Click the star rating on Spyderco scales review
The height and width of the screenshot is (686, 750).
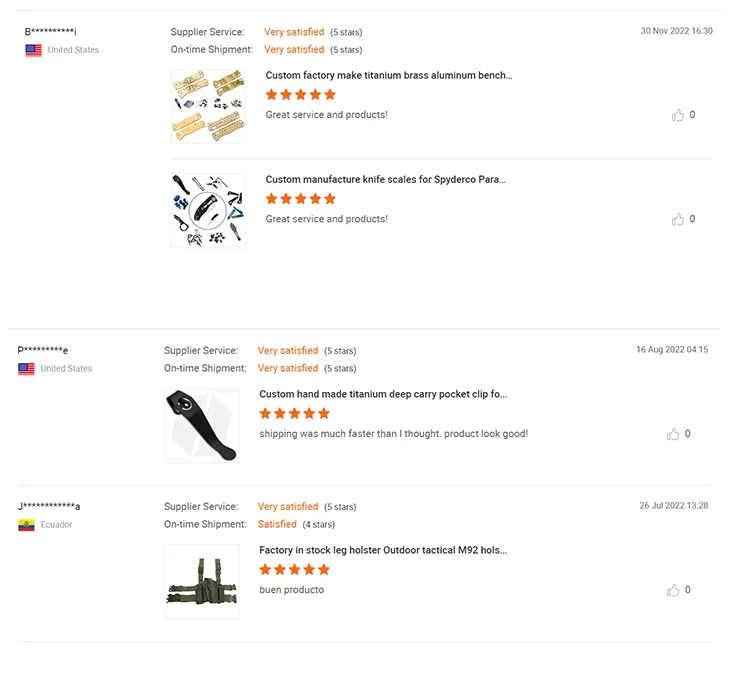click(x=300, y=199)
